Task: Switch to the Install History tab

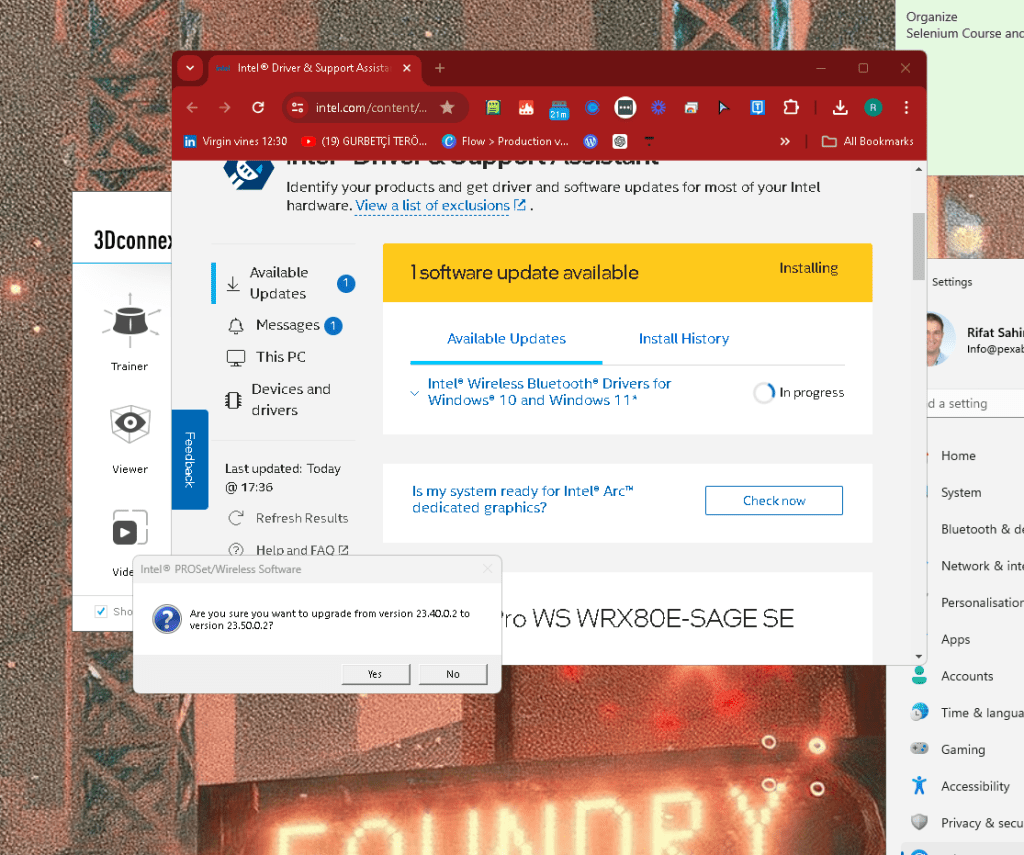Action: [684, 338]
